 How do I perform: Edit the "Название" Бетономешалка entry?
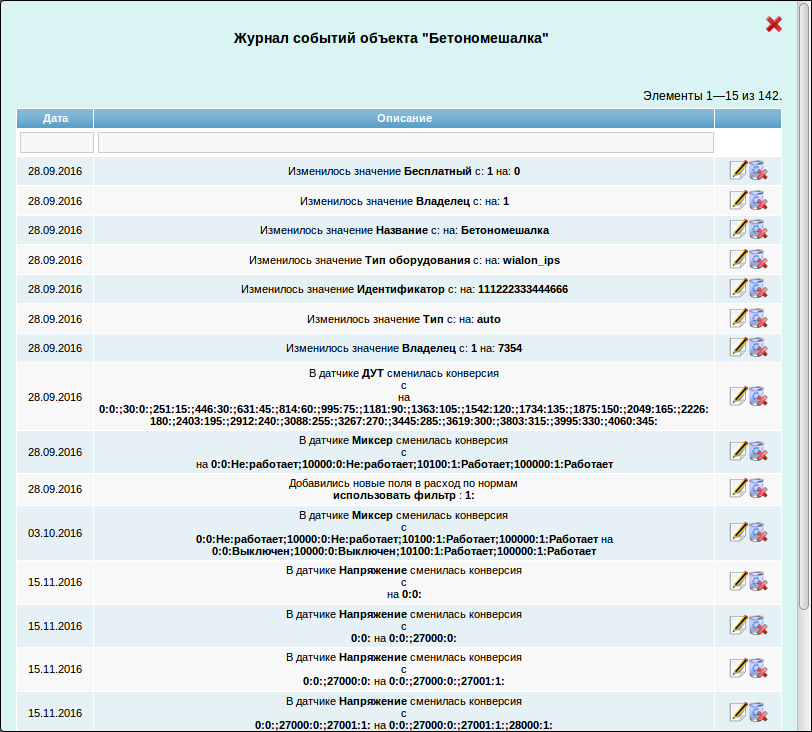pyautogui.click(x=738, y=229)
